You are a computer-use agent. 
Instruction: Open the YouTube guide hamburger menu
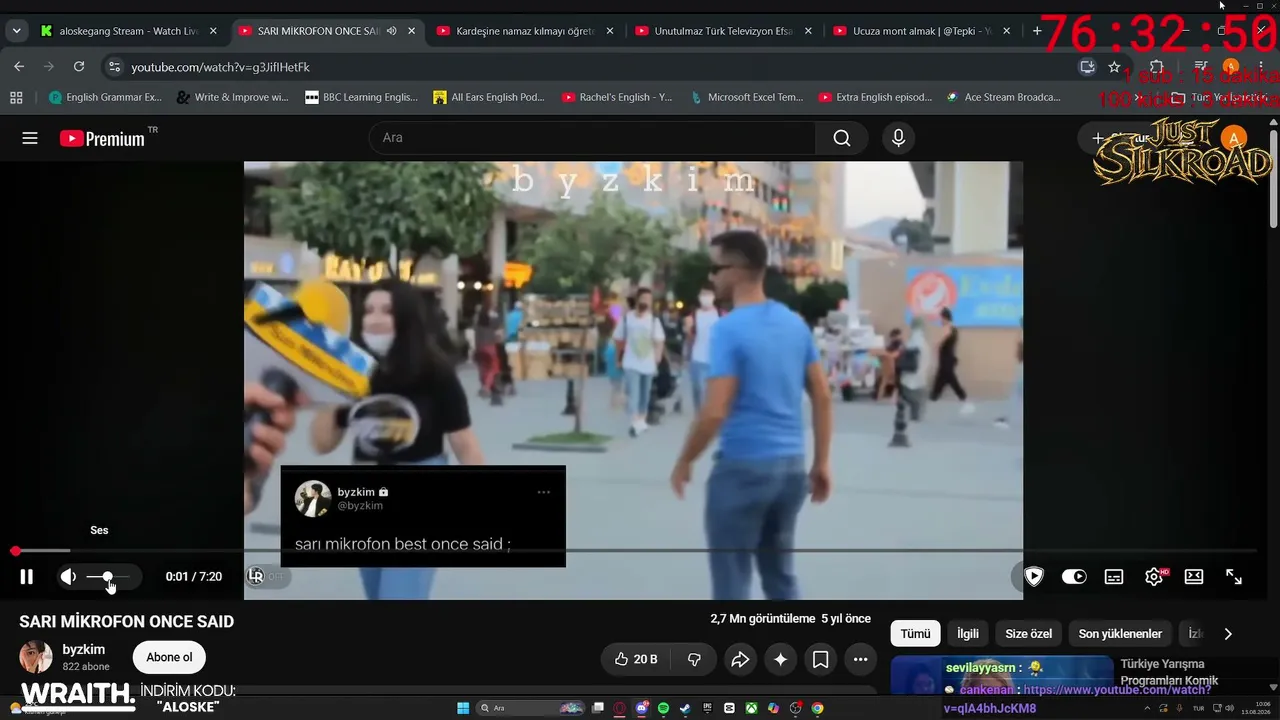click(30, 138)
